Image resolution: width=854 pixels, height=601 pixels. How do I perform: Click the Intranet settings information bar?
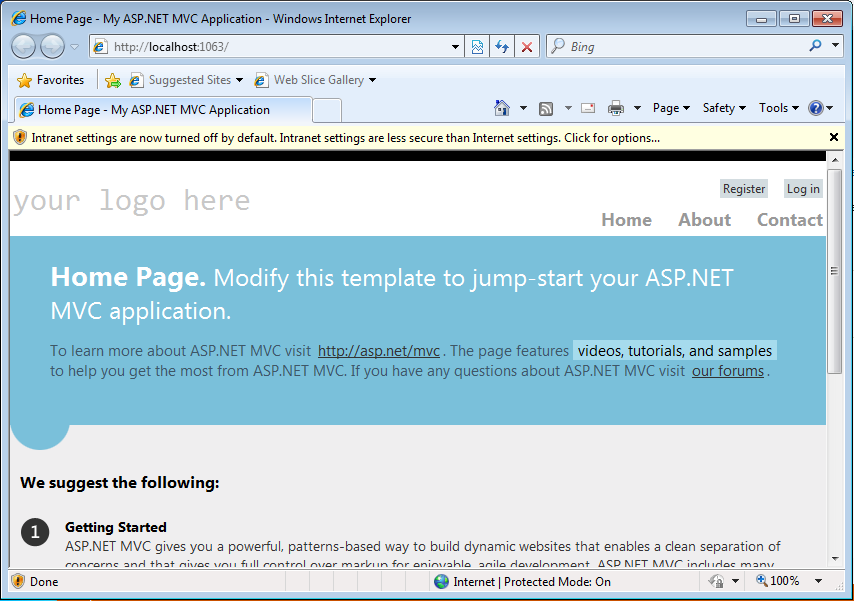[417, 138]
